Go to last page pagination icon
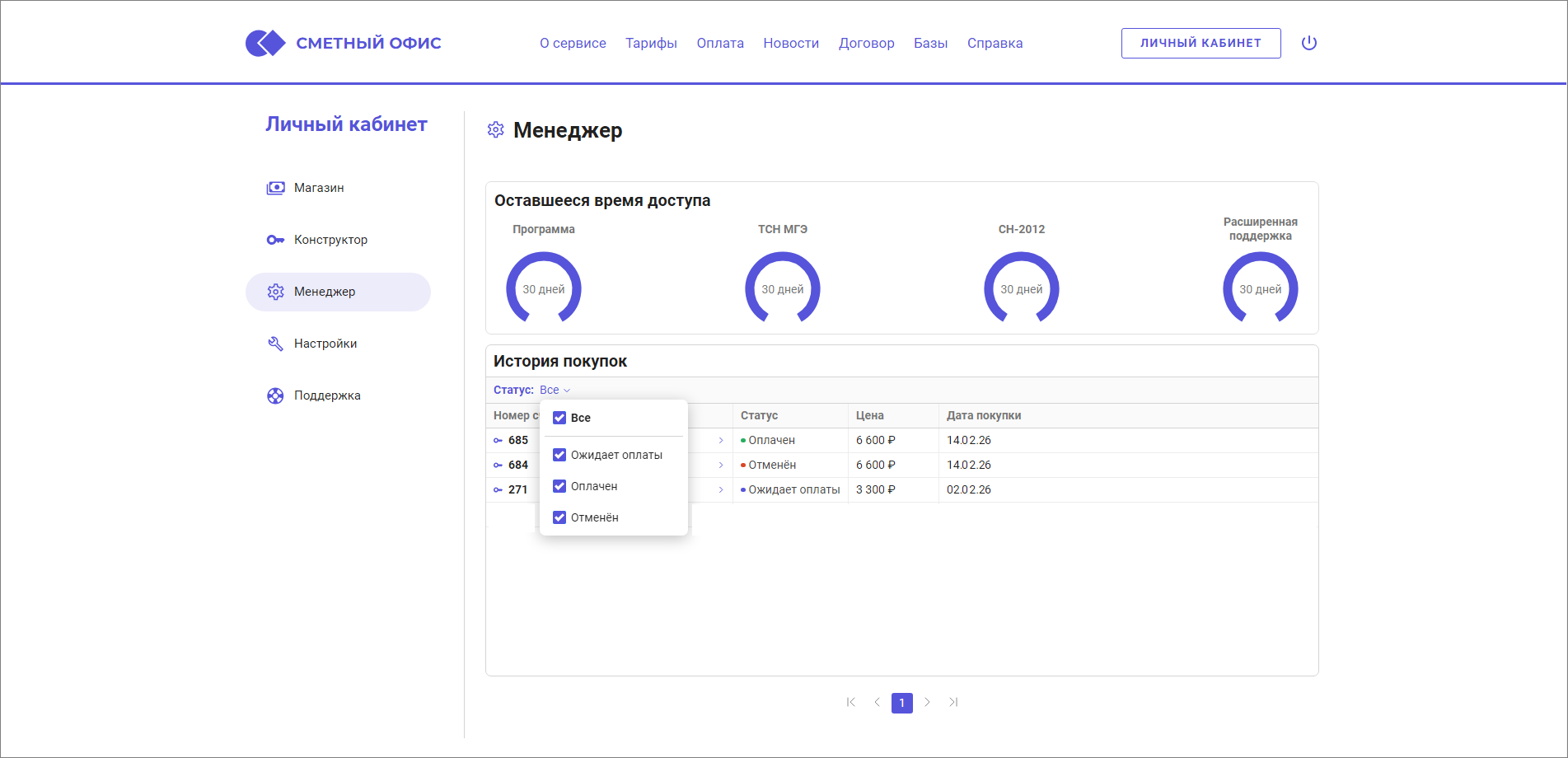 (x=953, y=703)
